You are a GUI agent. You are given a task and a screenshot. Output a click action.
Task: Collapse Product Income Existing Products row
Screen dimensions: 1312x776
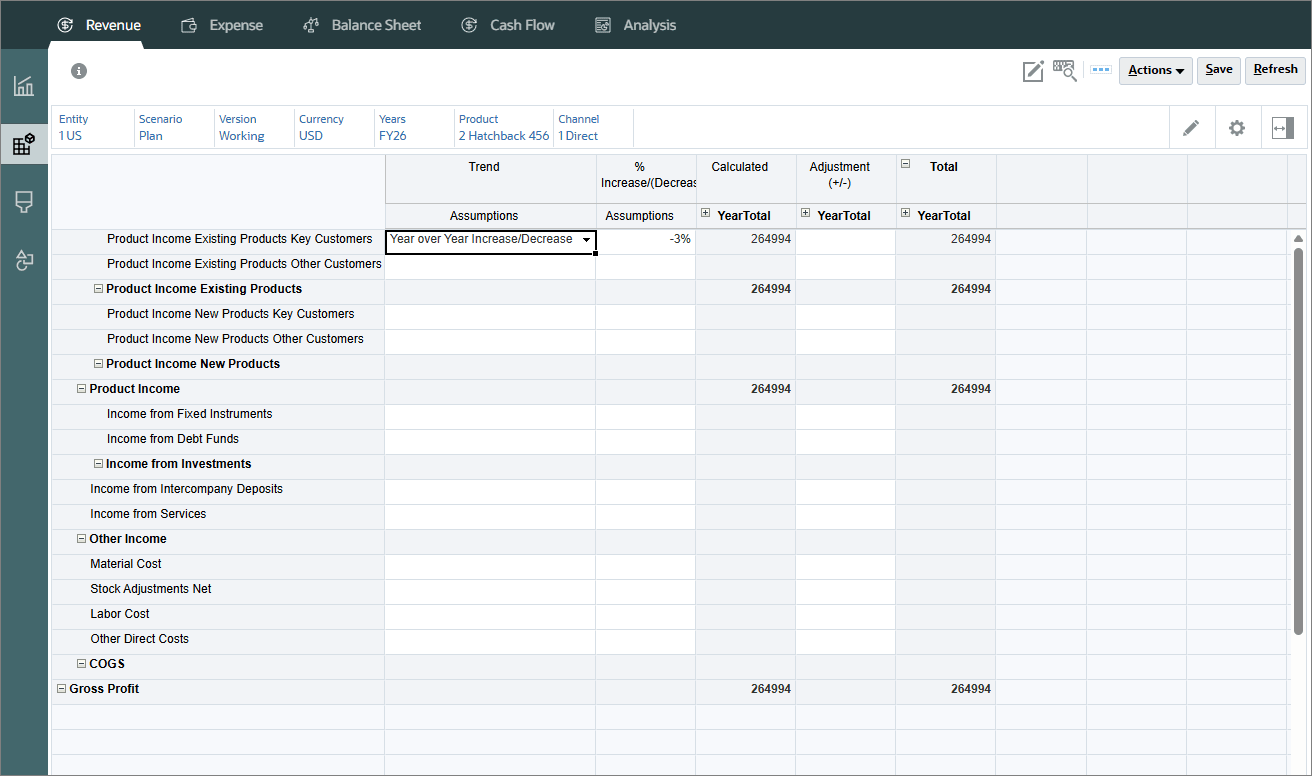click(x=98, y=289)
